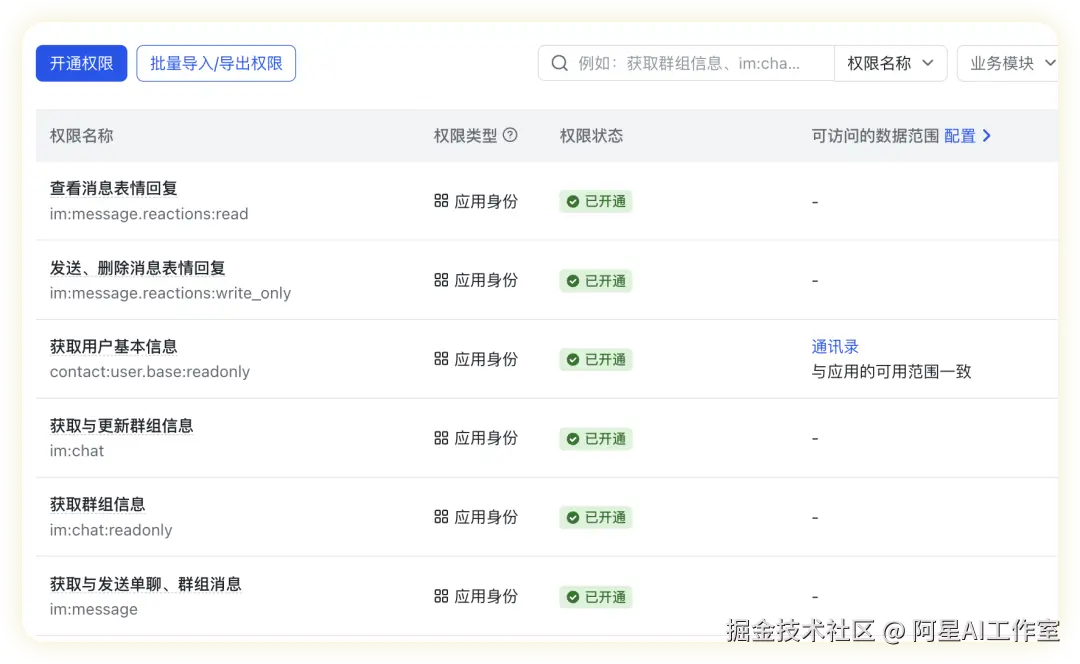Click the green check icon on 获取用户基本信息 status badge

pos(573,359)
